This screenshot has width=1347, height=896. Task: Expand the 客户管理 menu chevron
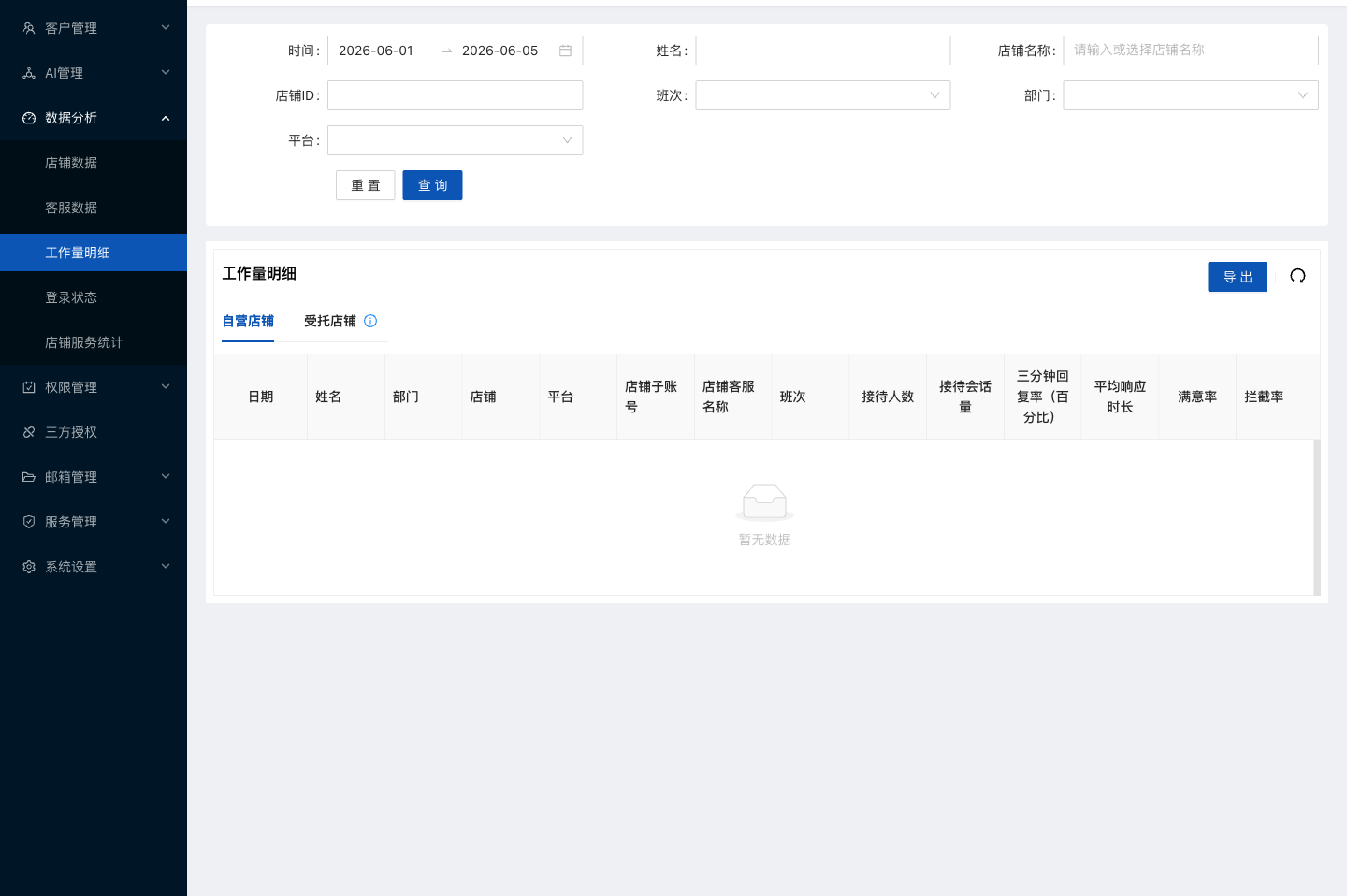(166, 28)
